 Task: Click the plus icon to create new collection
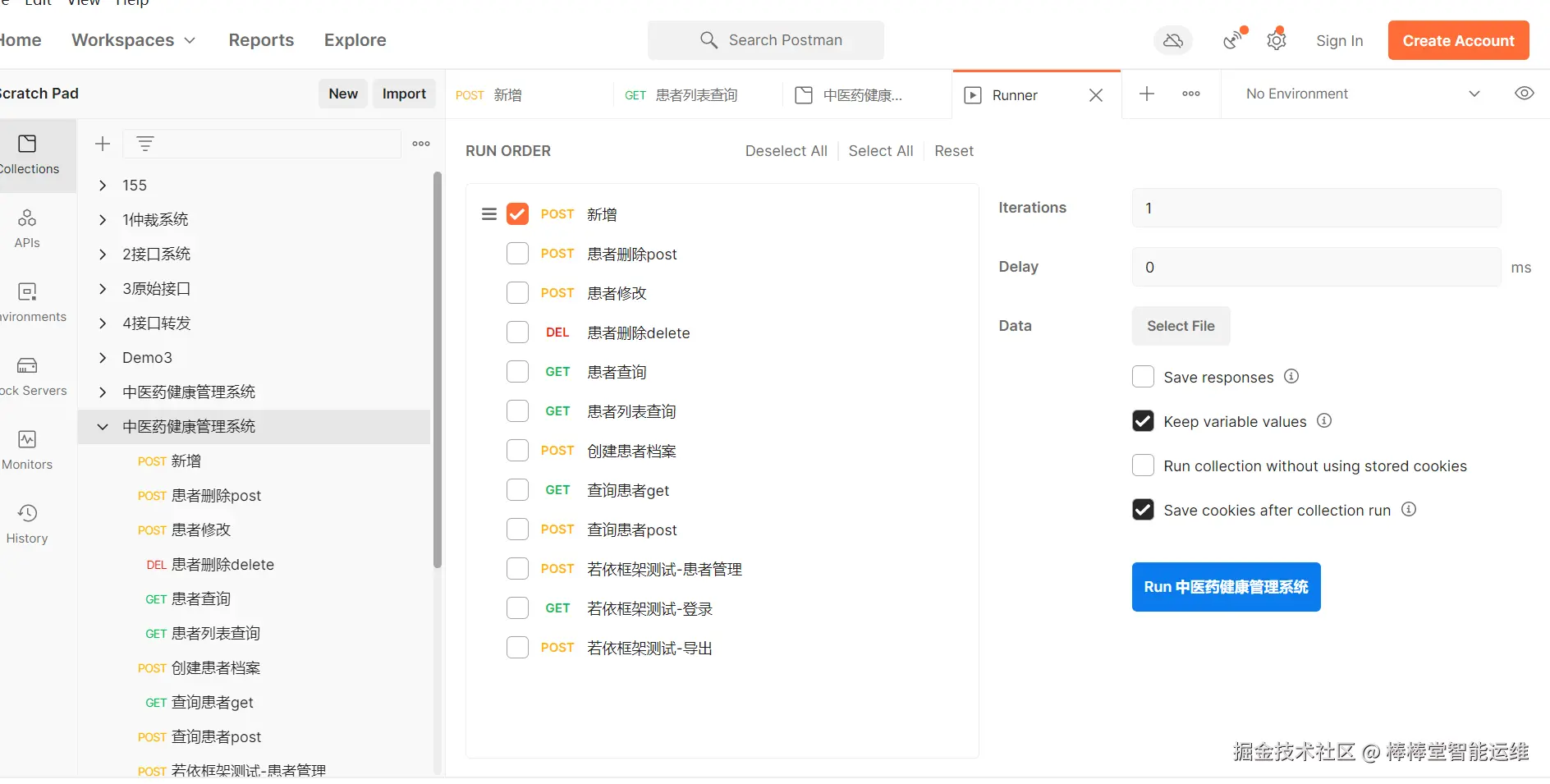103,144
